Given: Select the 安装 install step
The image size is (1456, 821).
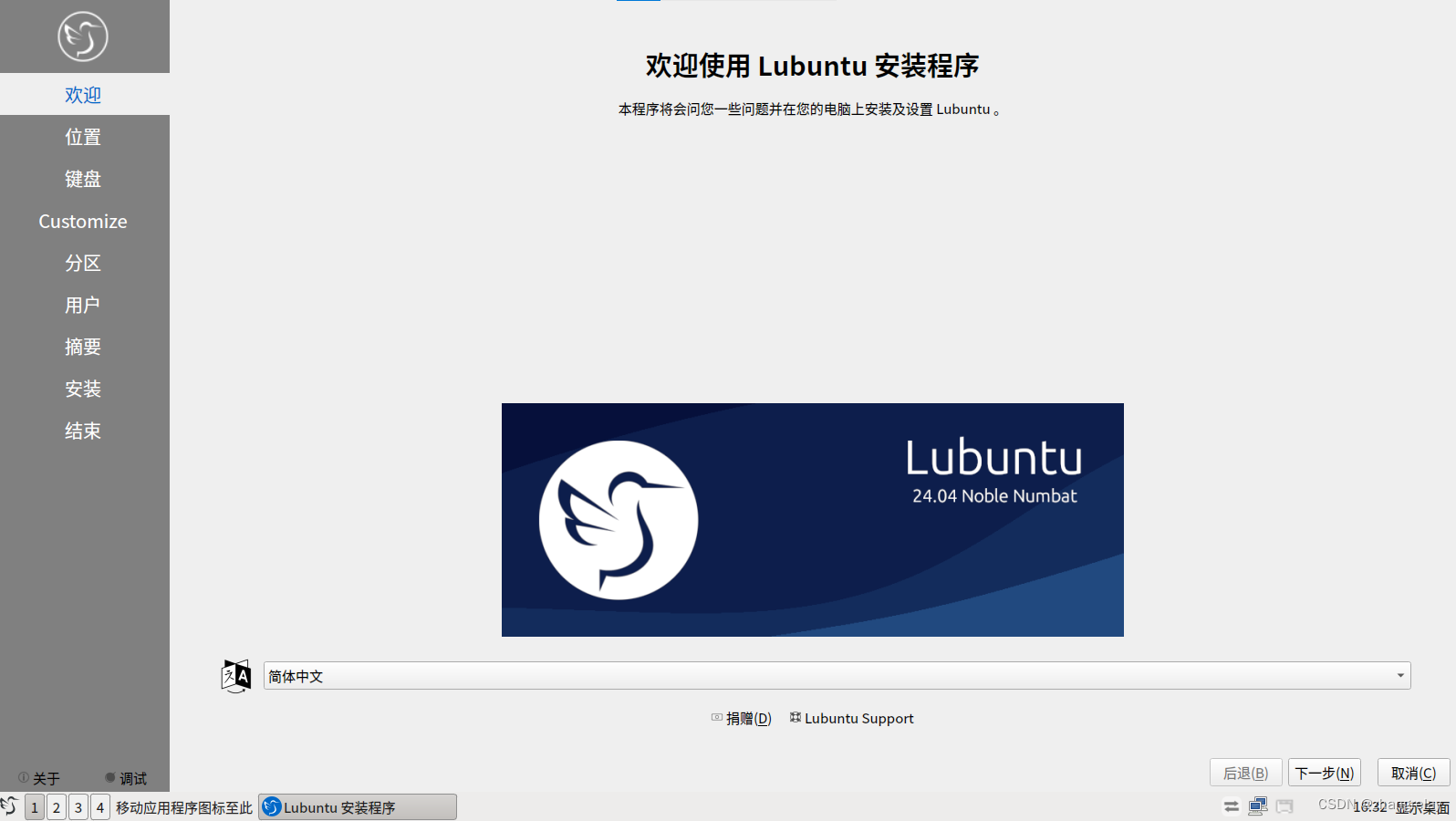Looking at the screenshot, I should click(x=84, y=389).
